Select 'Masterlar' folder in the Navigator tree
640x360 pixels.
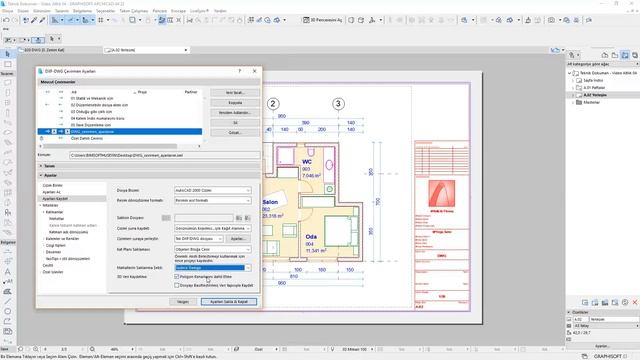[x=591, y=102]
